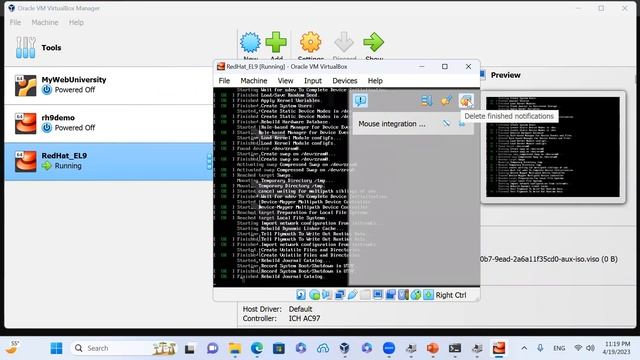
Task: Click mouse integration indicator in status bar
Action: pos(416,295)
